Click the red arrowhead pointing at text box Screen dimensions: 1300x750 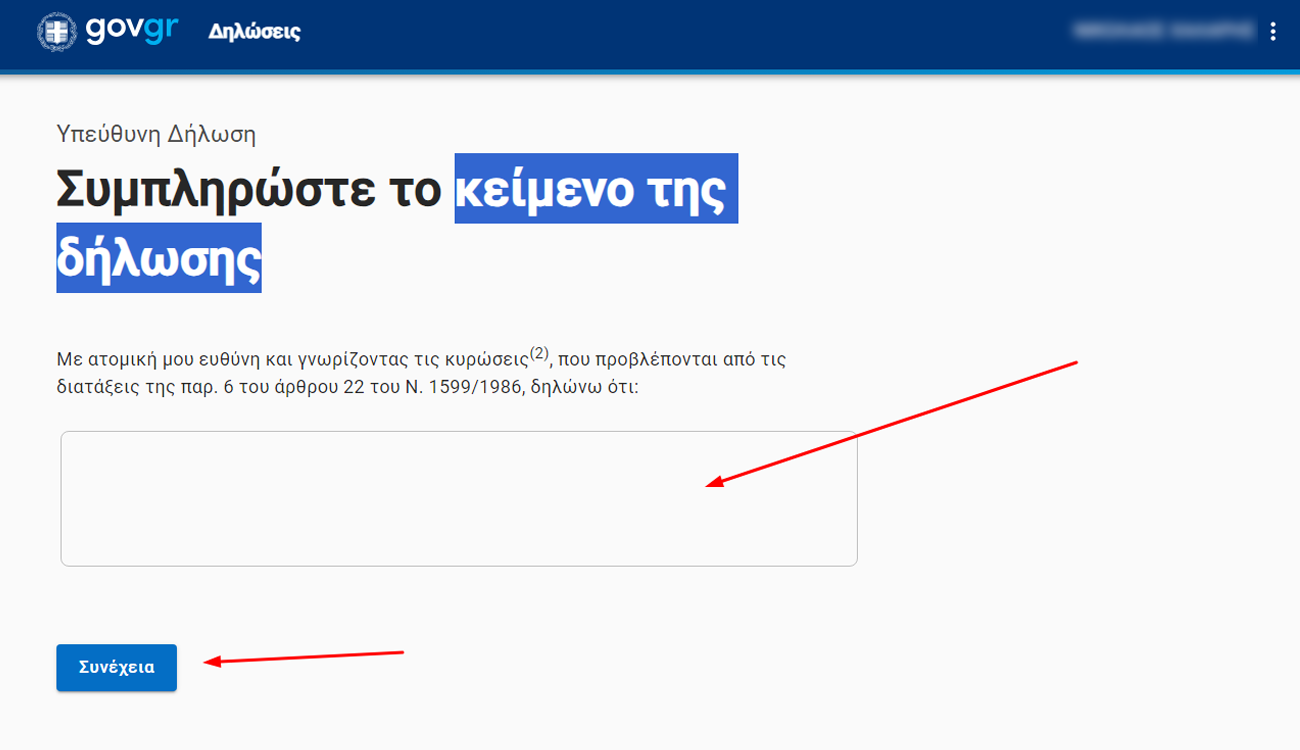click(x=714, y=484)
